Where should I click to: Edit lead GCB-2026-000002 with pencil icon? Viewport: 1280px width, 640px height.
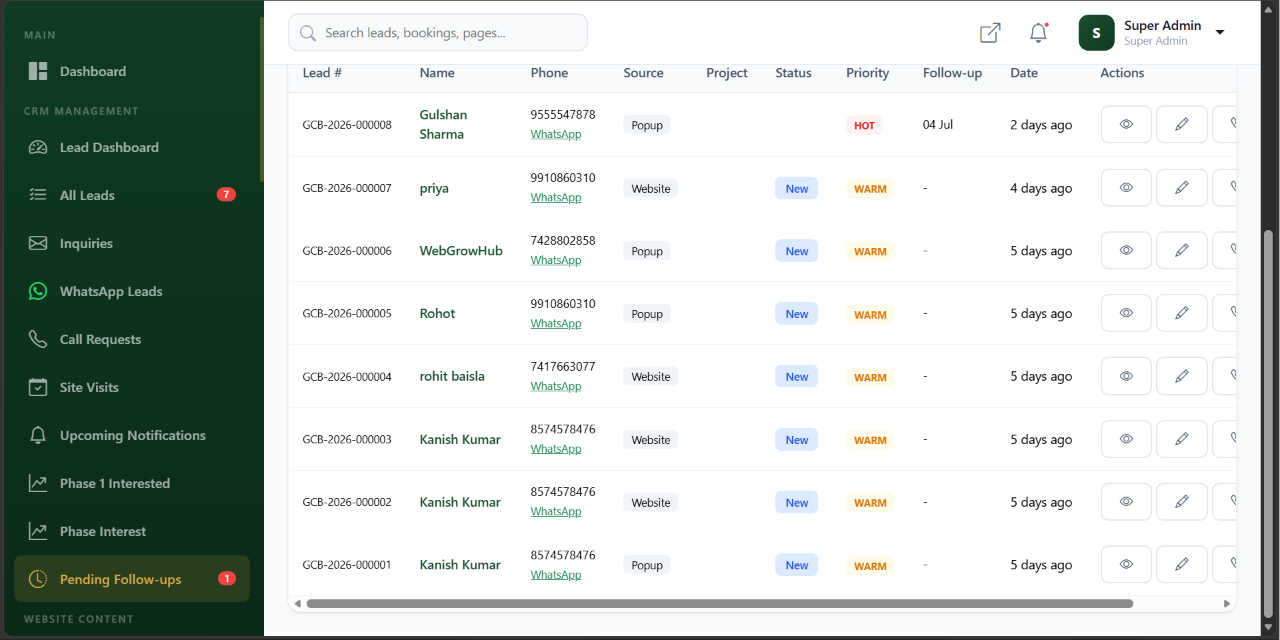[1182, 502]
